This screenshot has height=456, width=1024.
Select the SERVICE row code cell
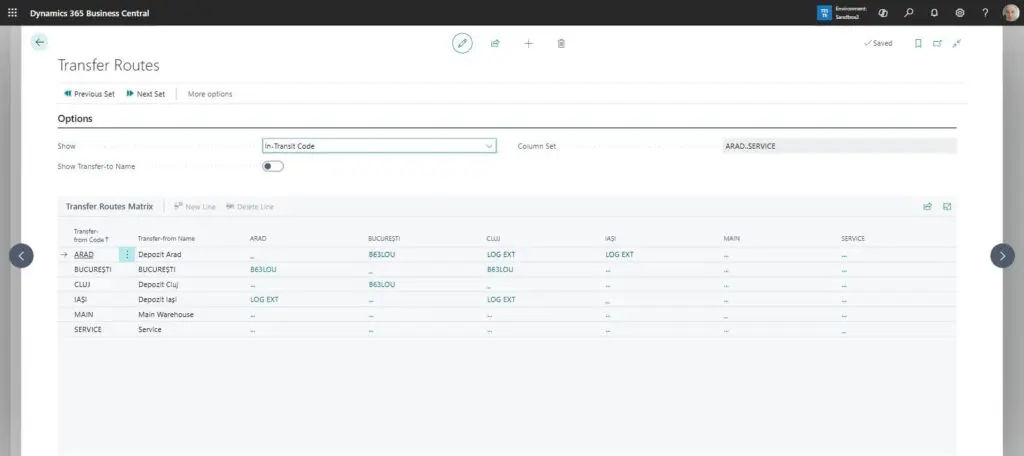(x=88, y=329)
